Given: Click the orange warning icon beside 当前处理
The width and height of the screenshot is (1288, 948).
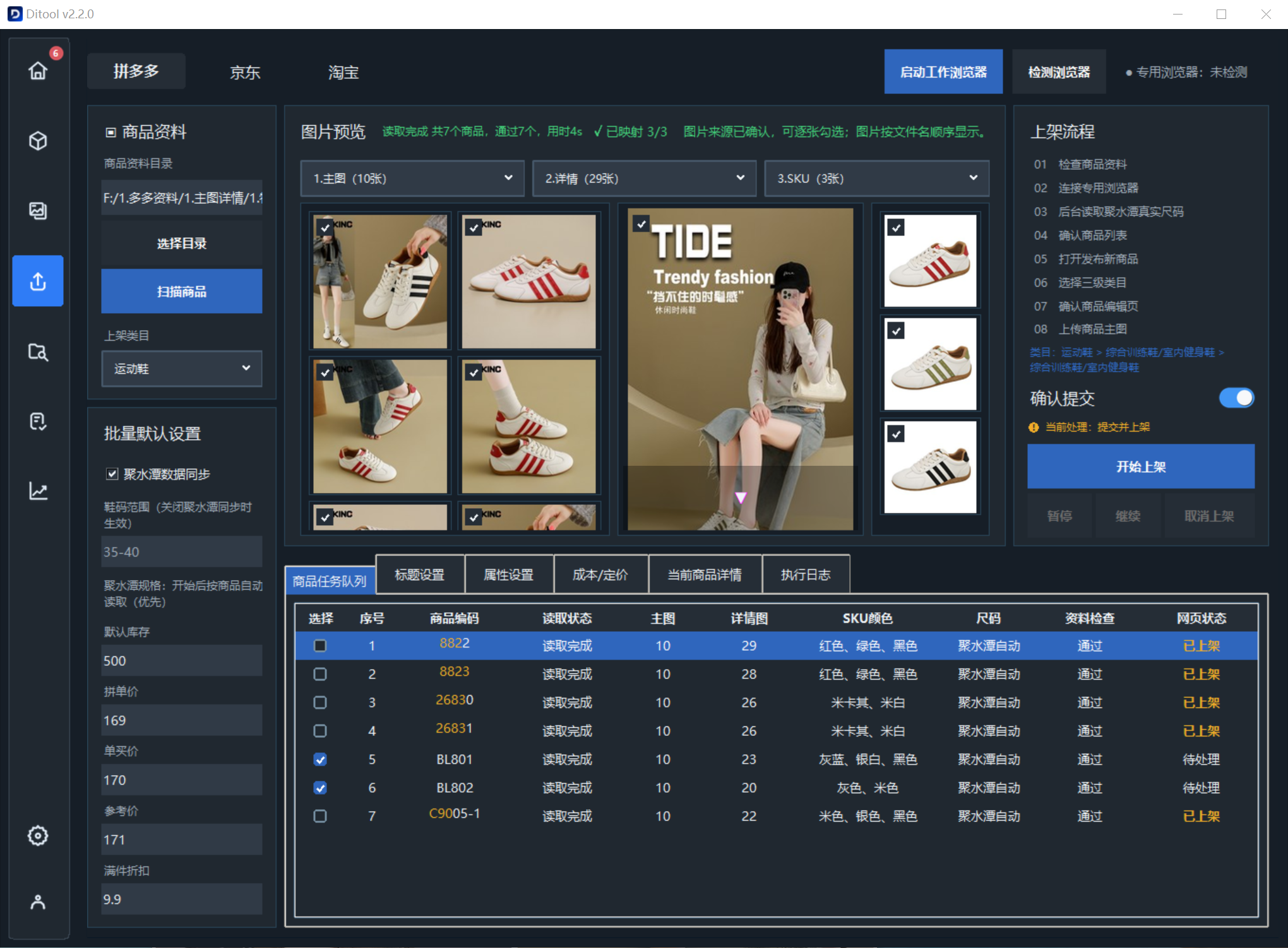Looking at the screenshot, I should (x=1034, y=427).
